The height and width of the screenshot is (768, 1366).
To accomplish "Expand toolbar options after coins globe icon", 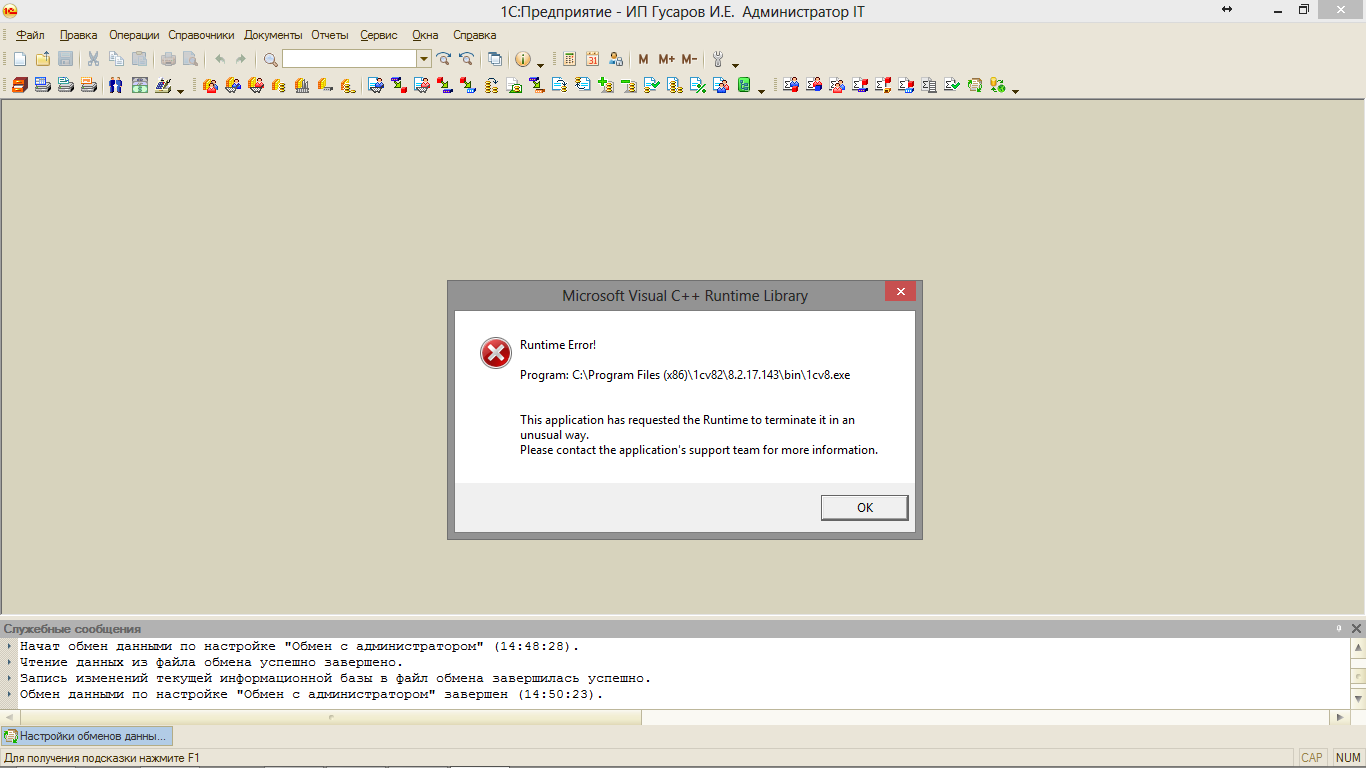I will (1015, 91).
